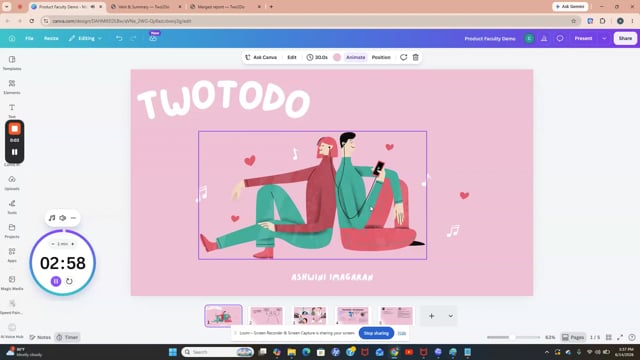Viewport: 640px width, 360px height.
Task: Expand the Editing mode dropdown
Action: tap(85, 38)
